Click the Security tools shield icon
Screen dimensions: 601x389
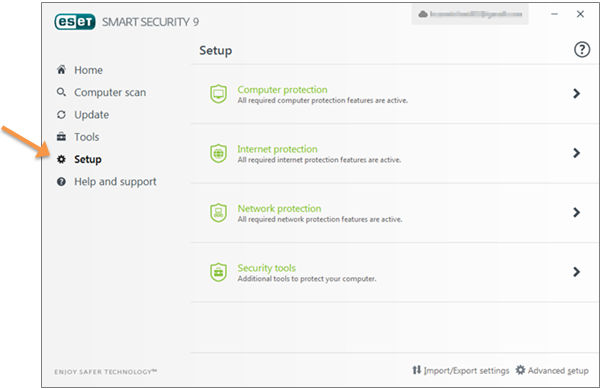tap(218, 272)
